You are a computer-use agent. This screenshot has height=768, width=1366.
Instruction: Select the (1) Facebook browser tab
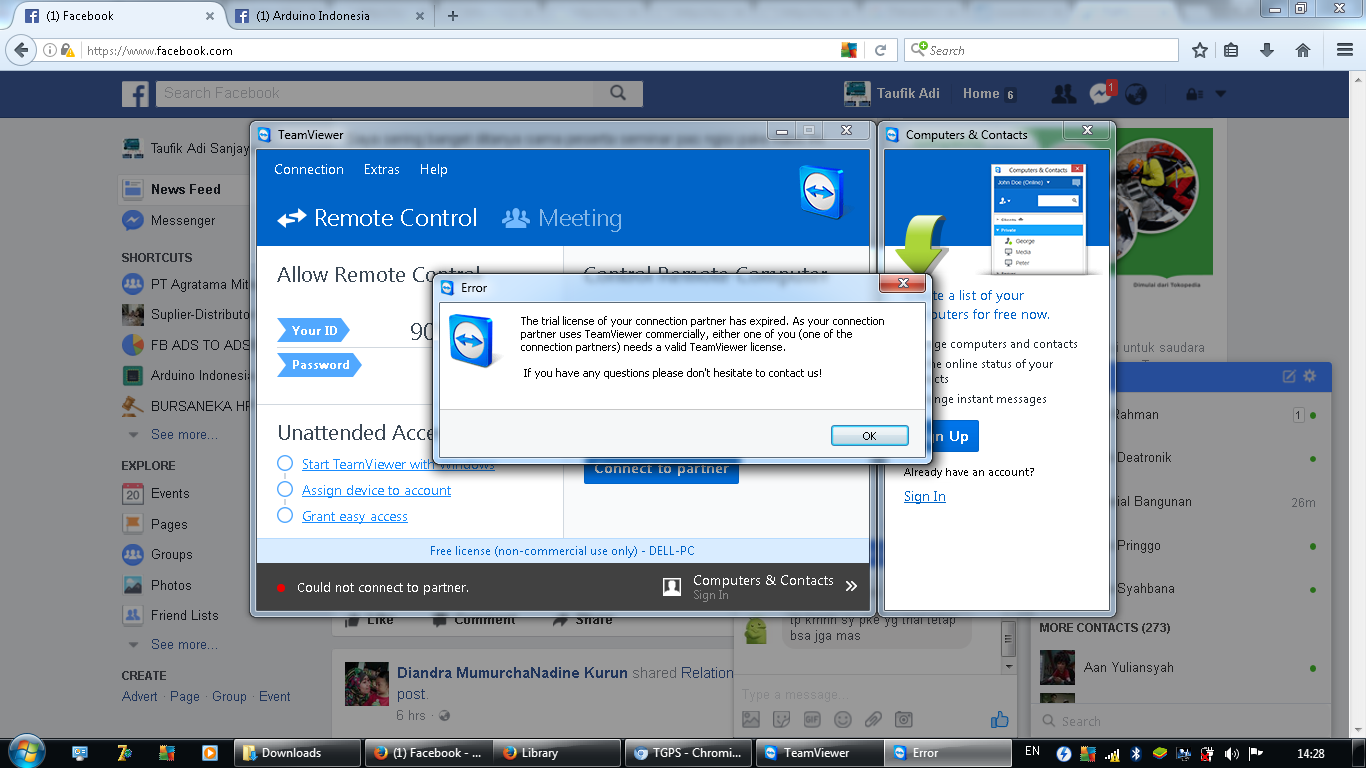[119, 16]
